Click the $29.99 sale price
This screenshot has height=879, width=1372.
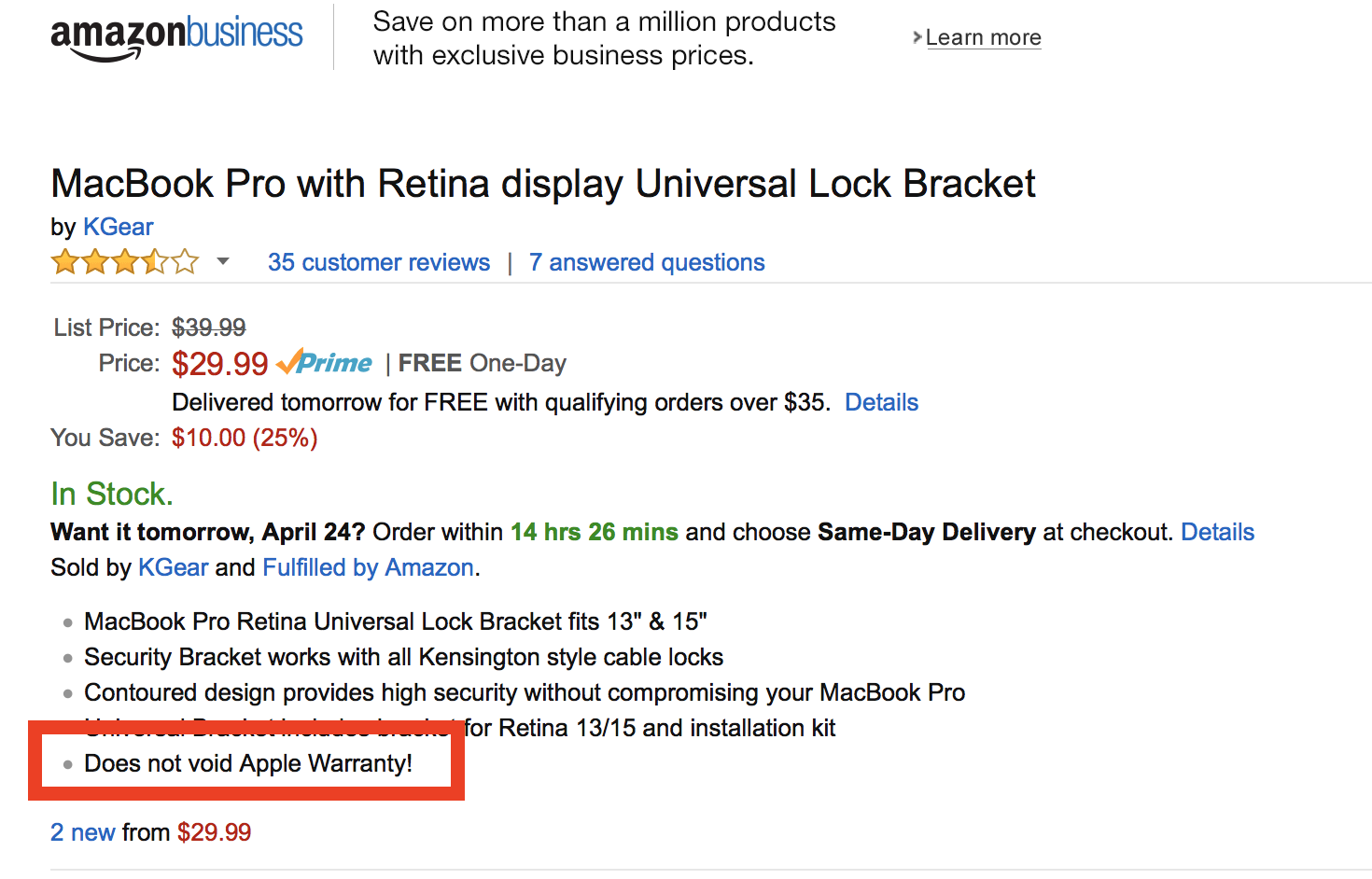click(x=220, y=364)
